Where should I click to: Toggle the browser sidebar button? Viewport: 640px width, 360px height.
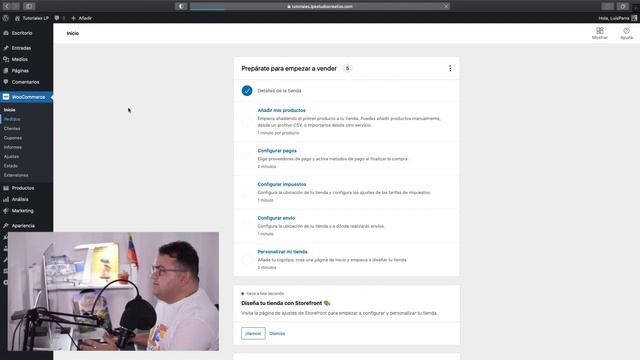(x=29, y=6)
